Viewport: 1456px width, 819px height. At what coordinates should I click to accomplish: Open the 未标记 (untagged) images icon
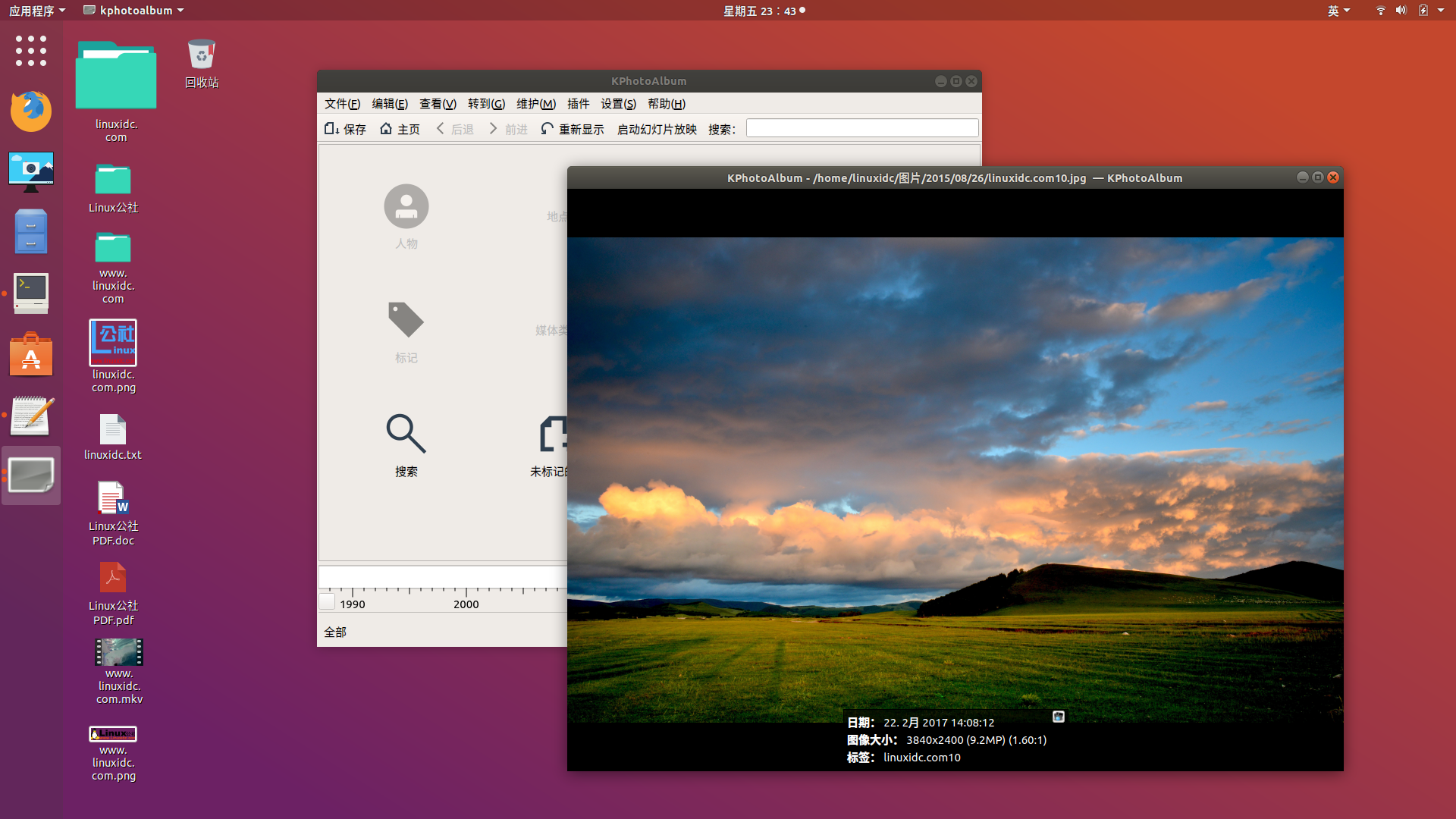[554, 434]
